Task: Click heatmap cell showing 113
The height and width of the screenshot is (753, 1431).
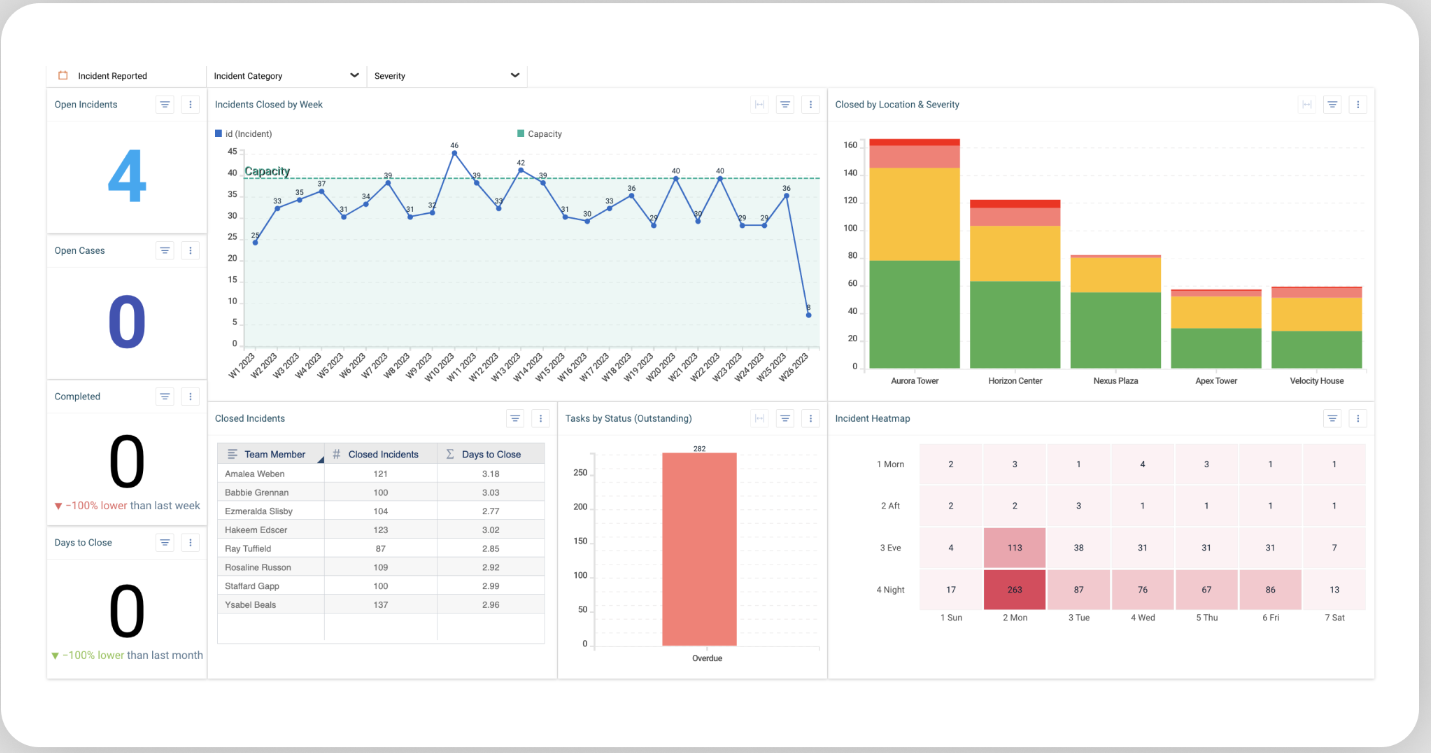Action: (1015, 548)
